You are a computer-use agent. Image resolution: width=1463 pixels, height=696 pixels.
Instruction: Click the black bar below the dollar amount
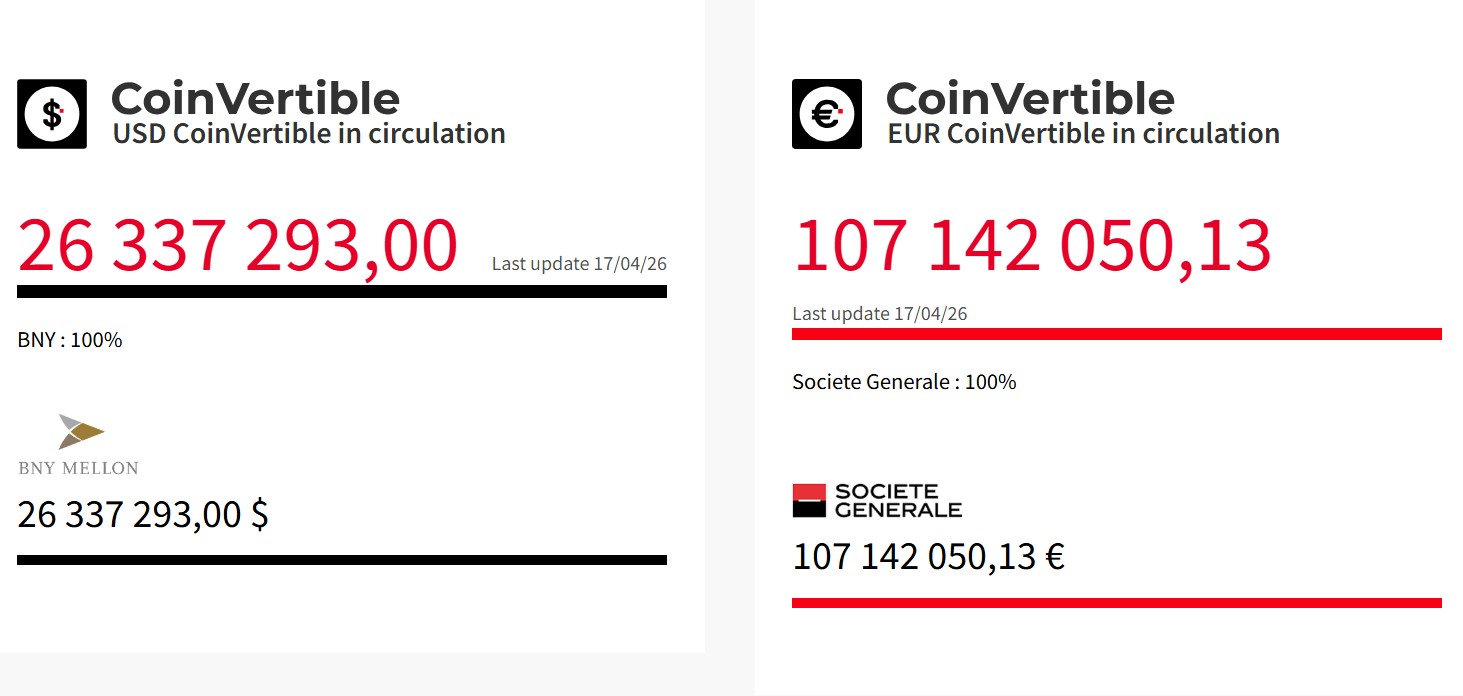point(342,560)
